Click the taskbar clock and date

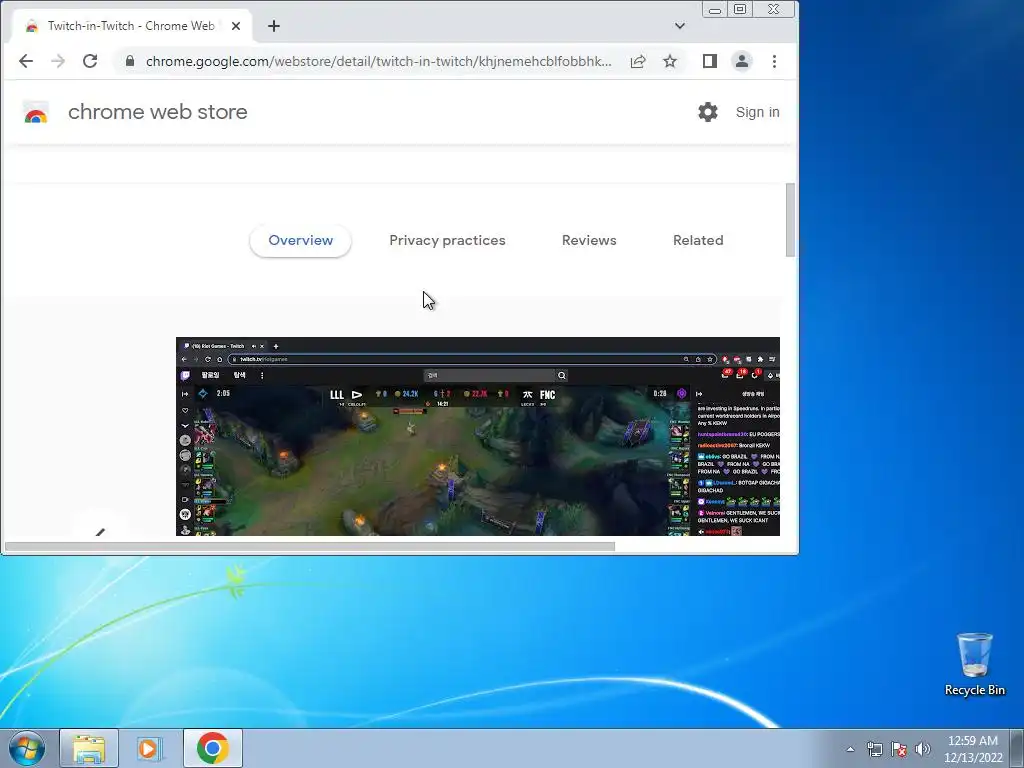pos(973,749)
